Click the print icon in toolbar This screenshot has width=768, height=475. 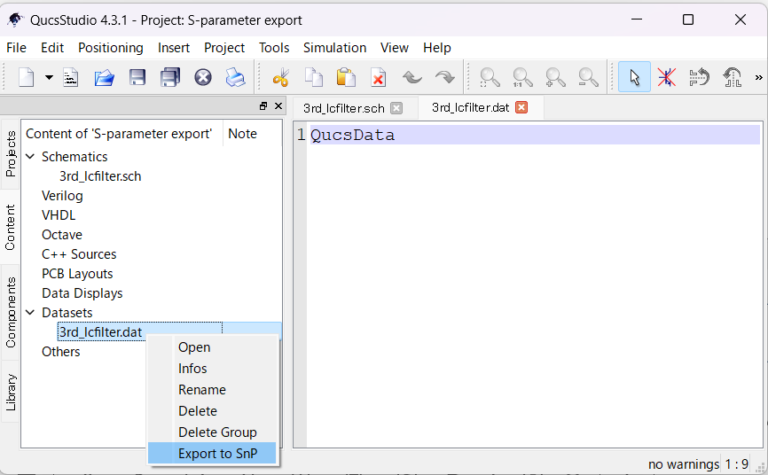(234, 77)
